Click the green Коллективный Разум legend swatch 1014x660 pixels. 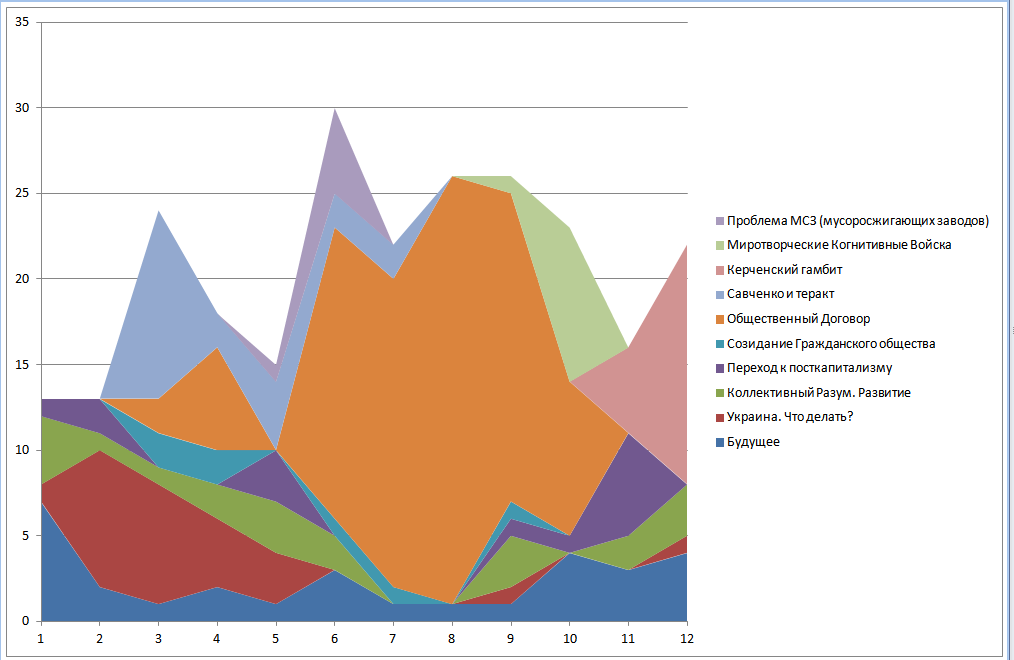[x=718, y=393]
